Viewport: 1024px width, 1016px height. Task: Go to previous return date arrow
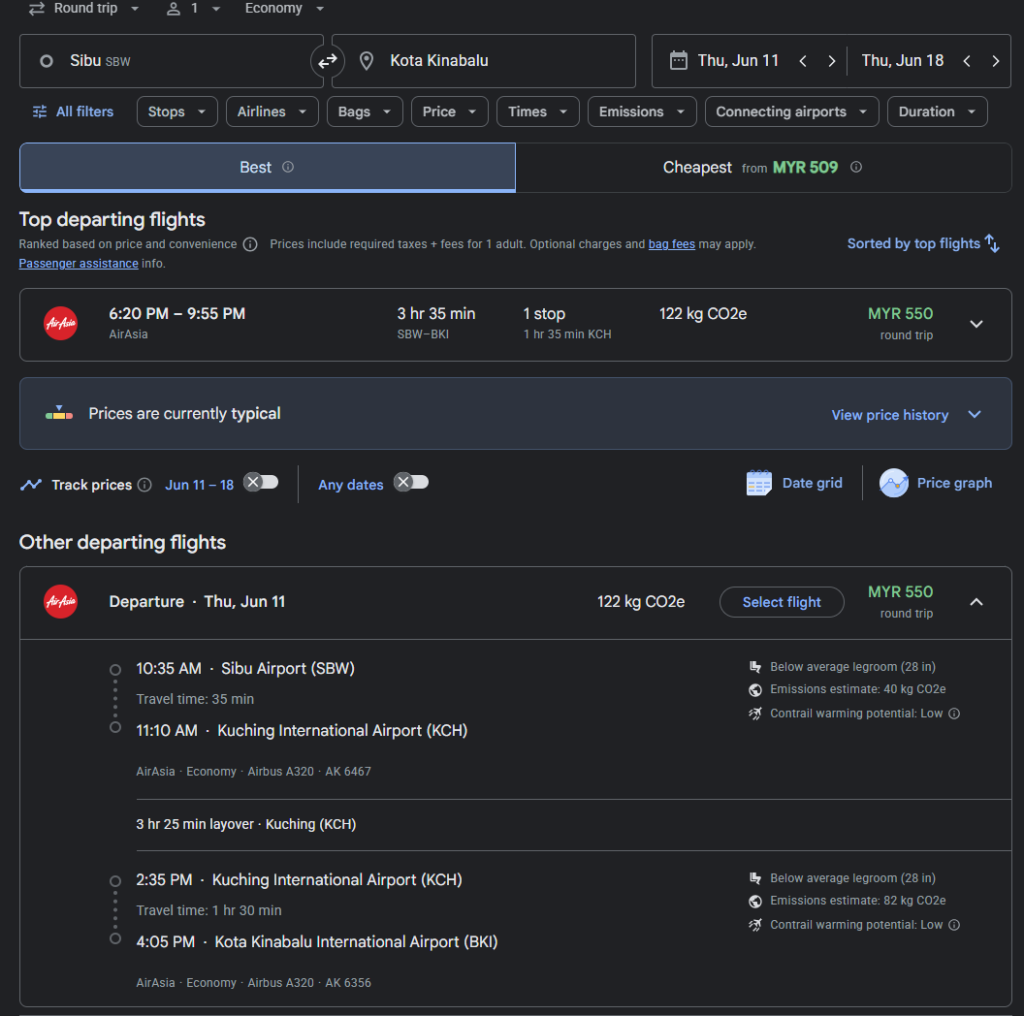[x=966, y=61]
